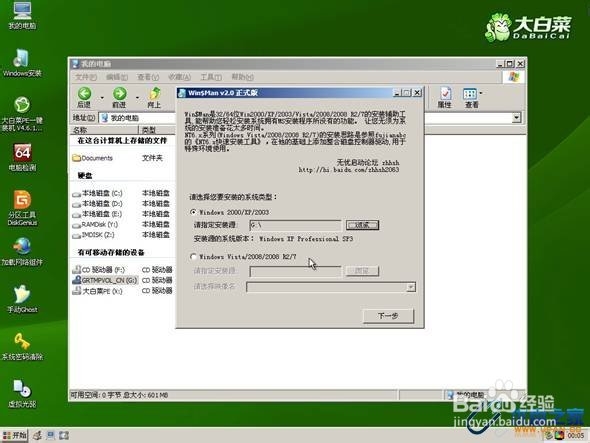Select Windows 2000/XP/2003 radio option
590x443 pixels.
pyautogui.click(x=193, y=212)
